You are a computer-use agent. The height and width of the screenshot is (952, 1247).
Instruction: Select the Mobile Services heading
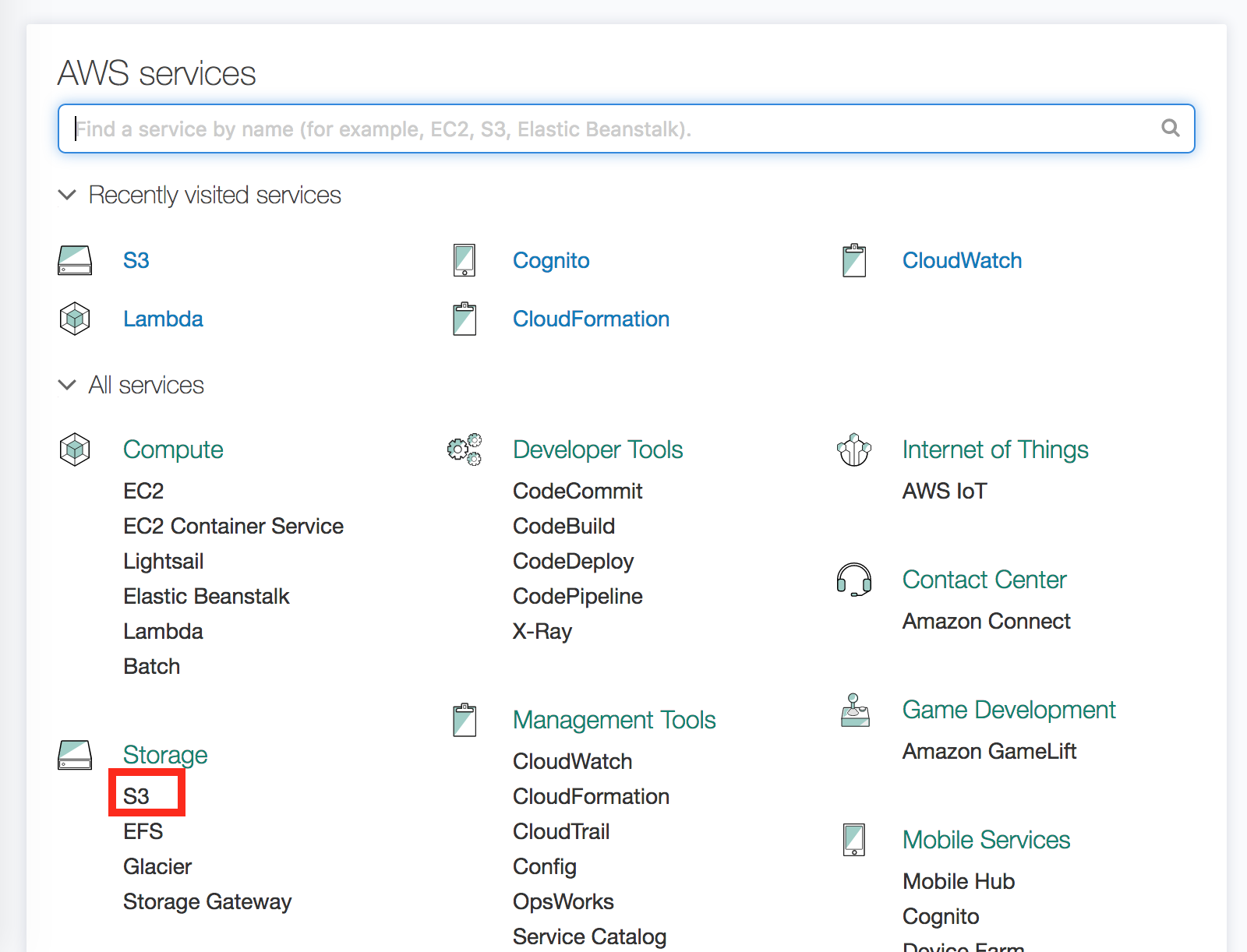tap(987, 840)
